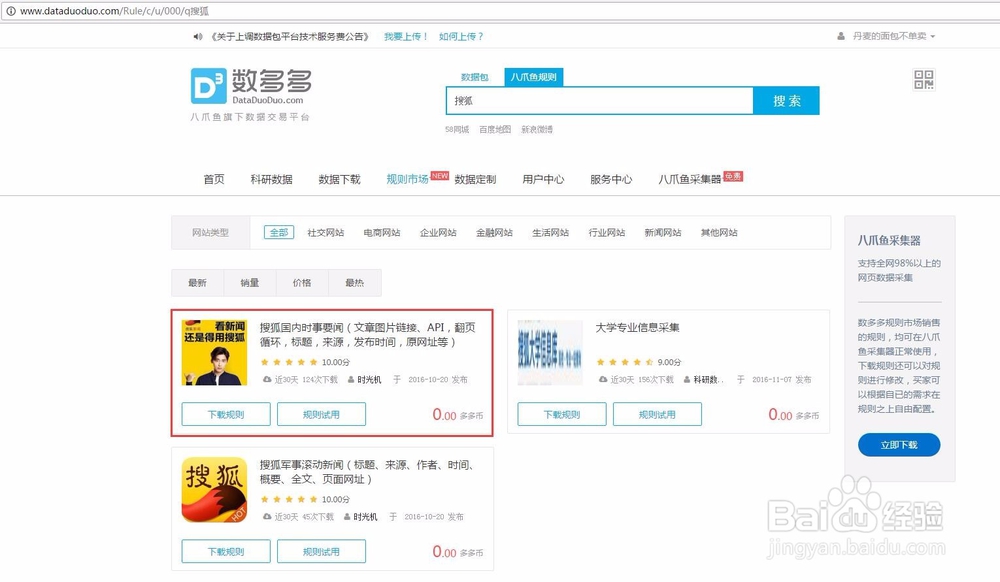Click 规则试用 for 搜狐国内时事要闻
This screenshot has width=1000, height=582.
[x=321, y=414]
